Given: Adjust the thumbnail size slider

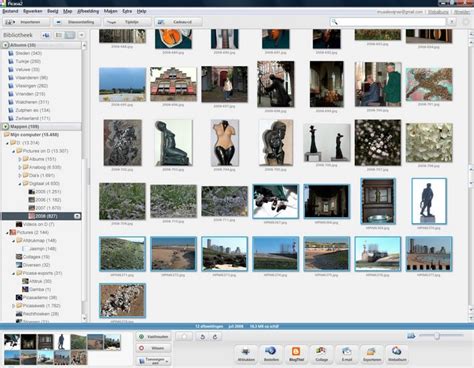Looking at the screenshot, I should [x=436, y=336].
